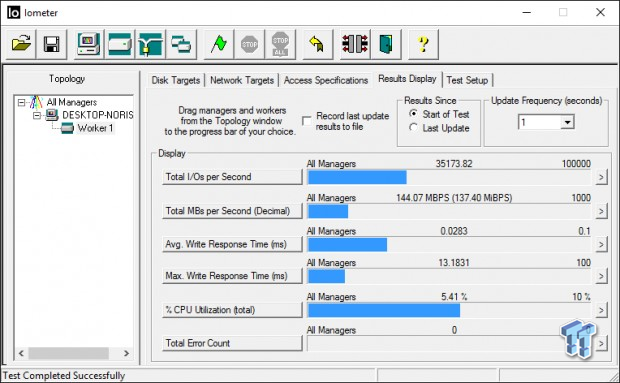Click 144.07 MBPS (137.40 MiBPS) value
620x383 pixels.
[x=454, y=198]
